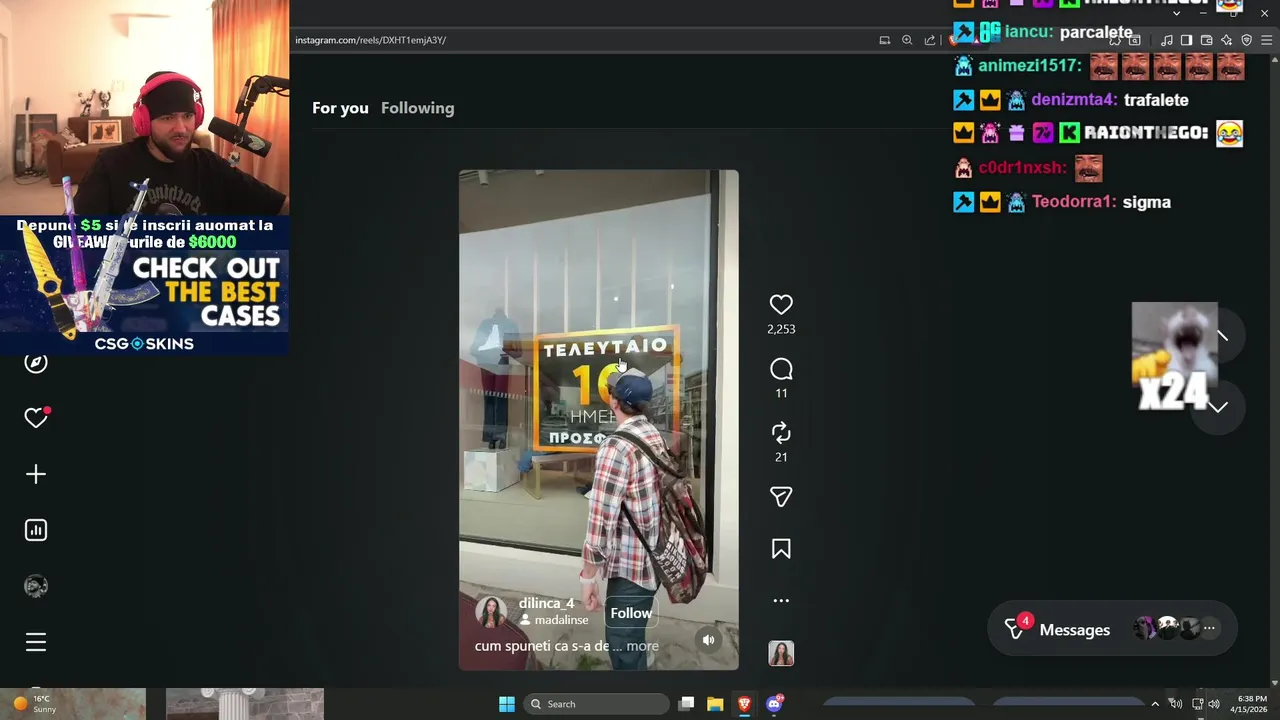Click the taskbar Search box
This screenshot has width=1280, height=720.
pos(597,704)
